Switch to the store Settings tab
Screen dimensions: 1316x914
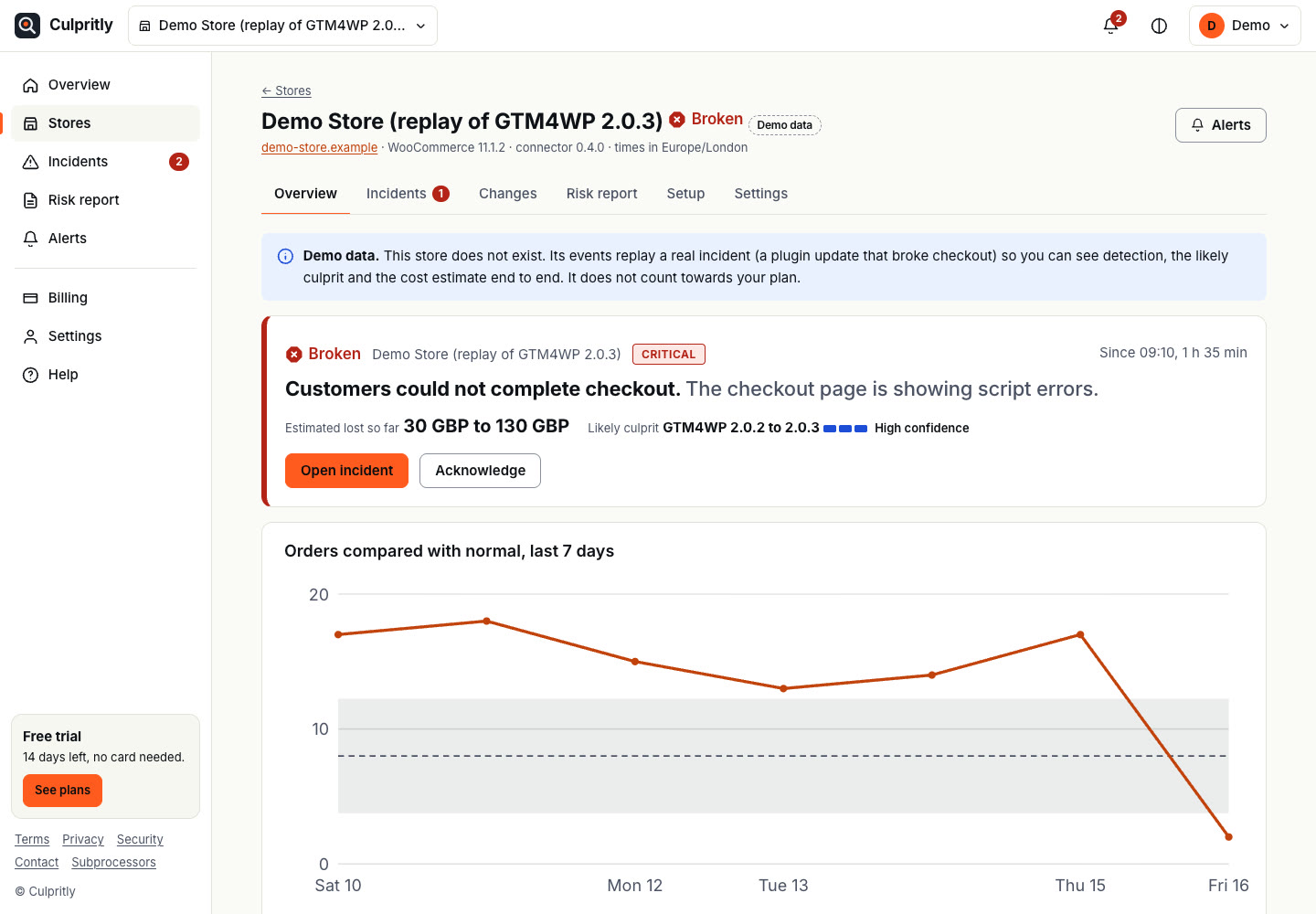coord(761,194)
